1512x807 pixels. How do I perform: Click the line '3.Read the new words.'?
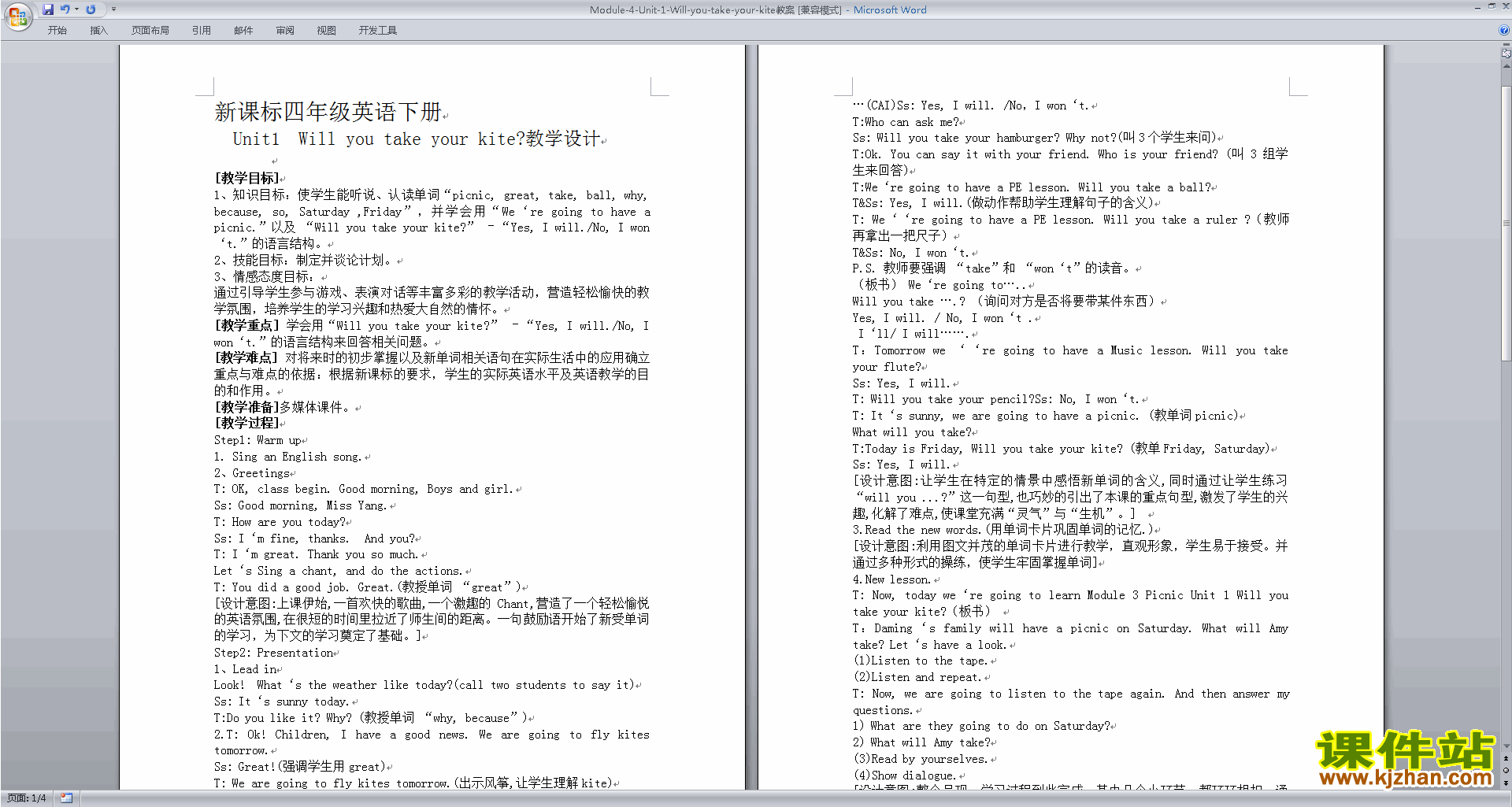(1002, 530)
